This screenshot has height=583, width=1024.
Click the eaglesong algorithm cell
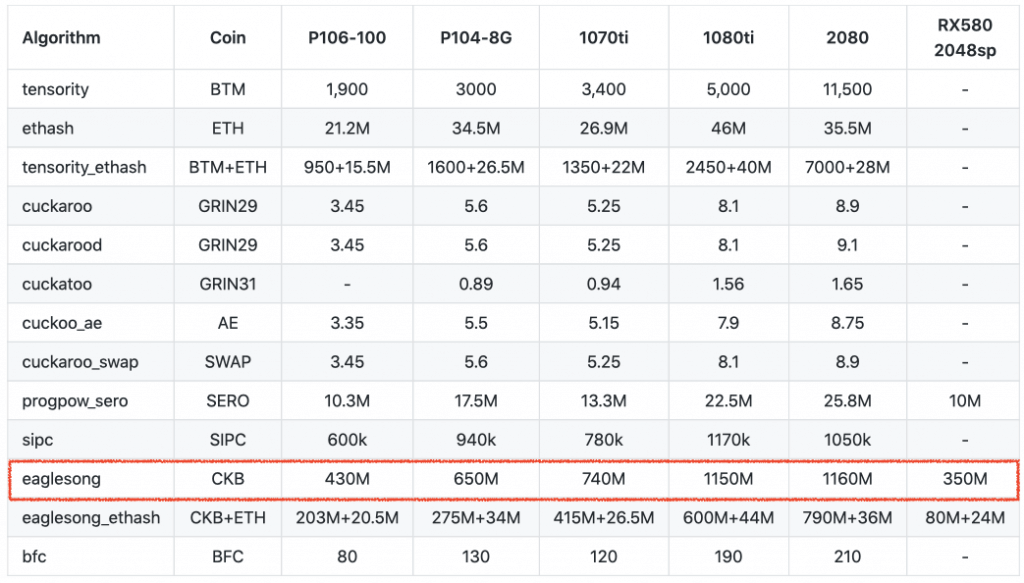click(x=61, y=480)
